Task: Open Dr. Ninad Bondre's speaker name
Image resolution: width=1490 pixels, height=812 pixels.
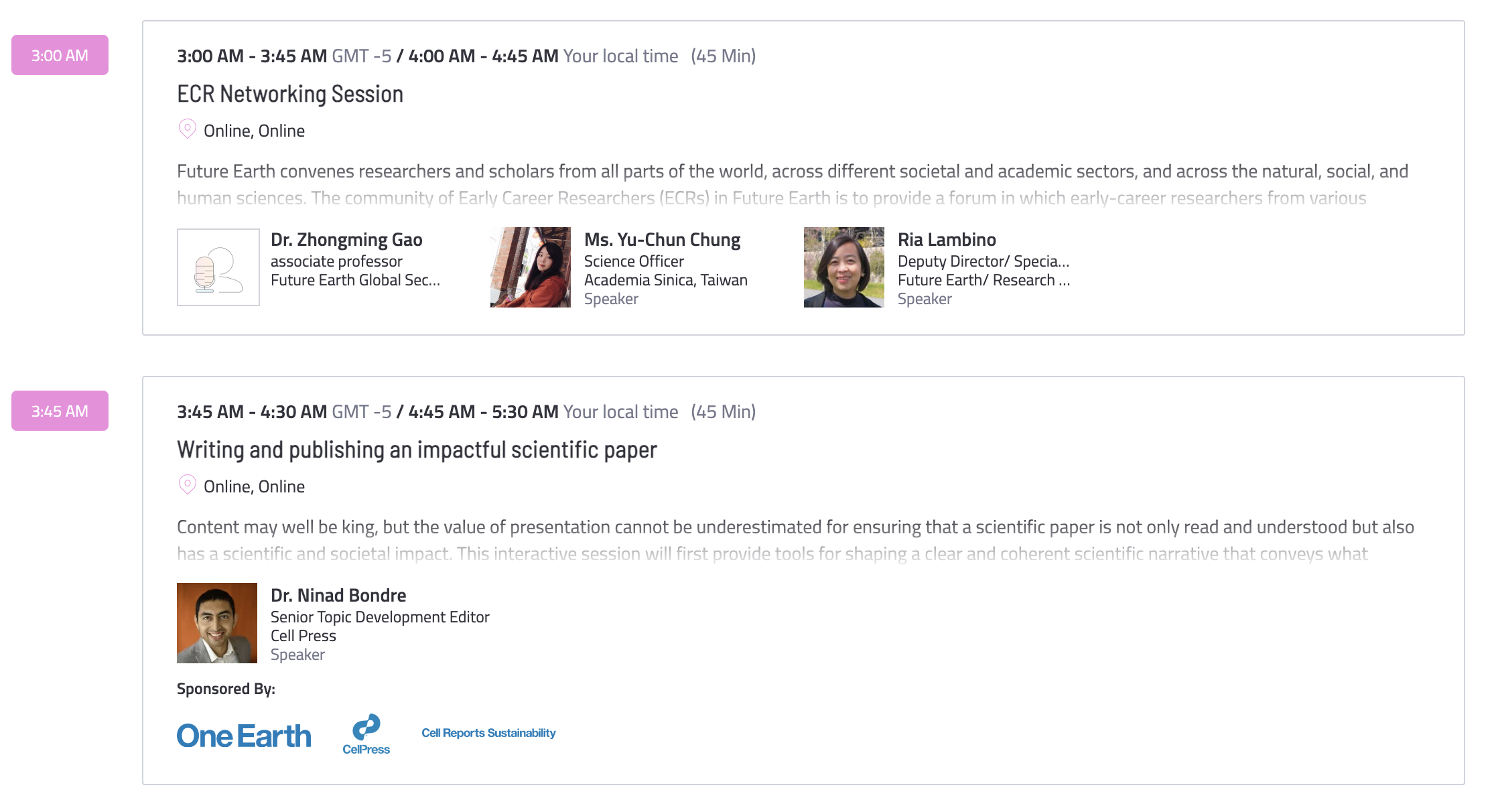Action: [x=338, y=596]
